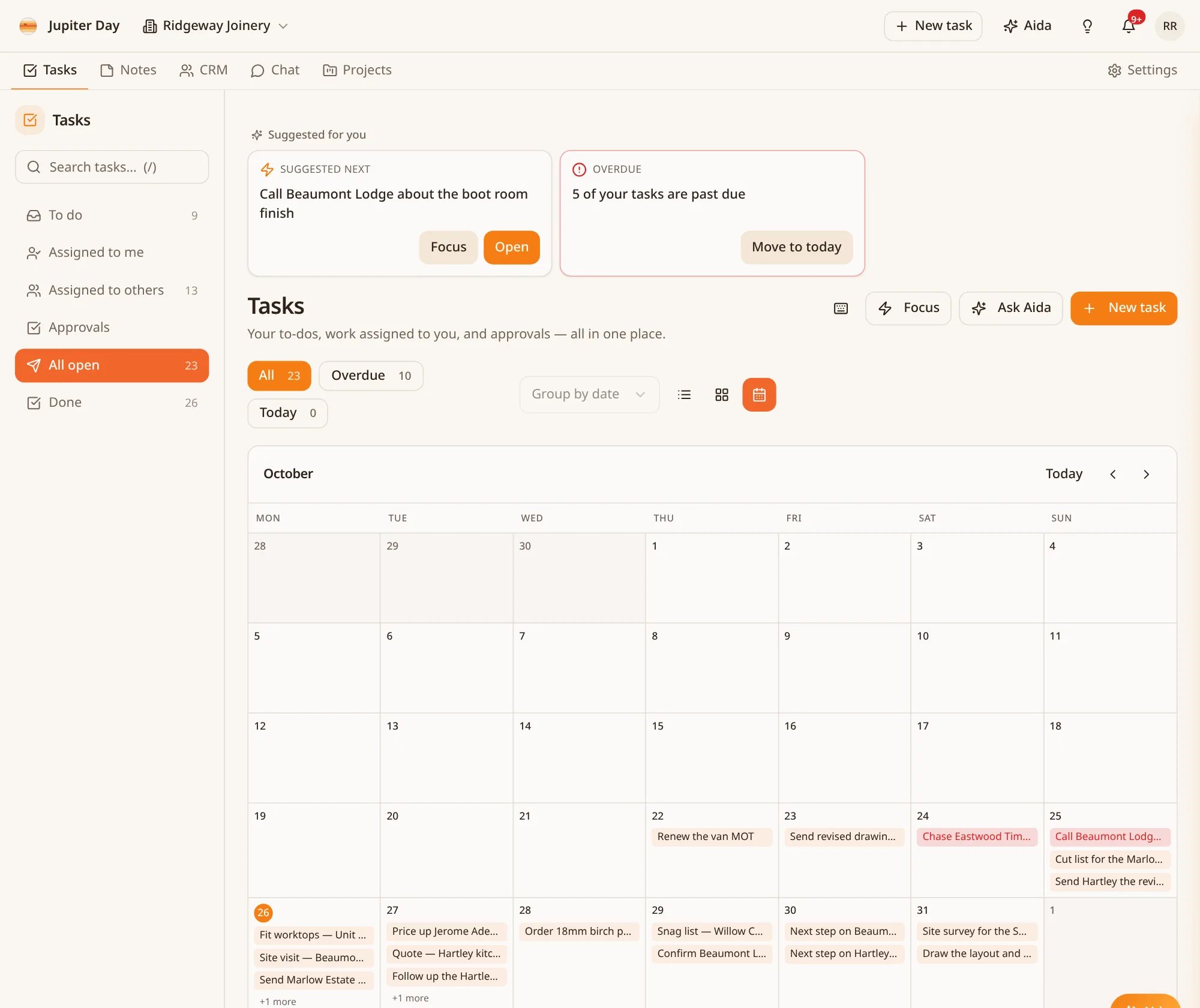Image resolution: width=1200 pixels, height=1008 pixels.
Task: Switch to list view icon
Action: [684, 395]
